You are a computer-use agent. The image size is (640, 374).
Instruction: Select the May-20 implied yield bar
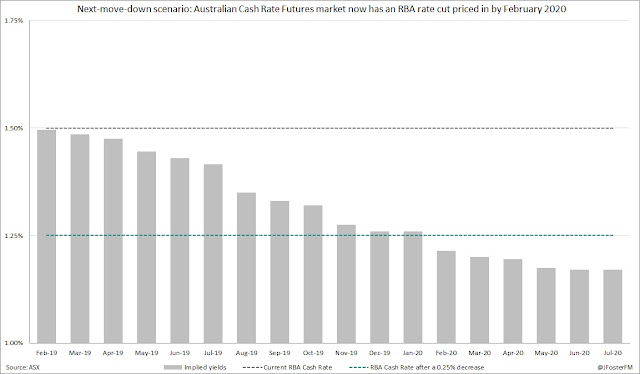click(546, 305)
